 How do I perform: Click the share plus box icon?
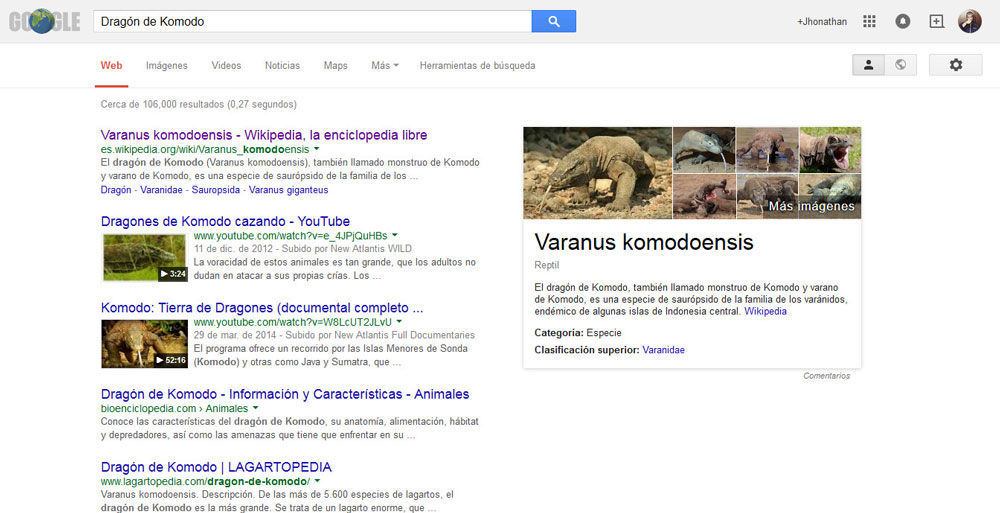coord(936,21)
